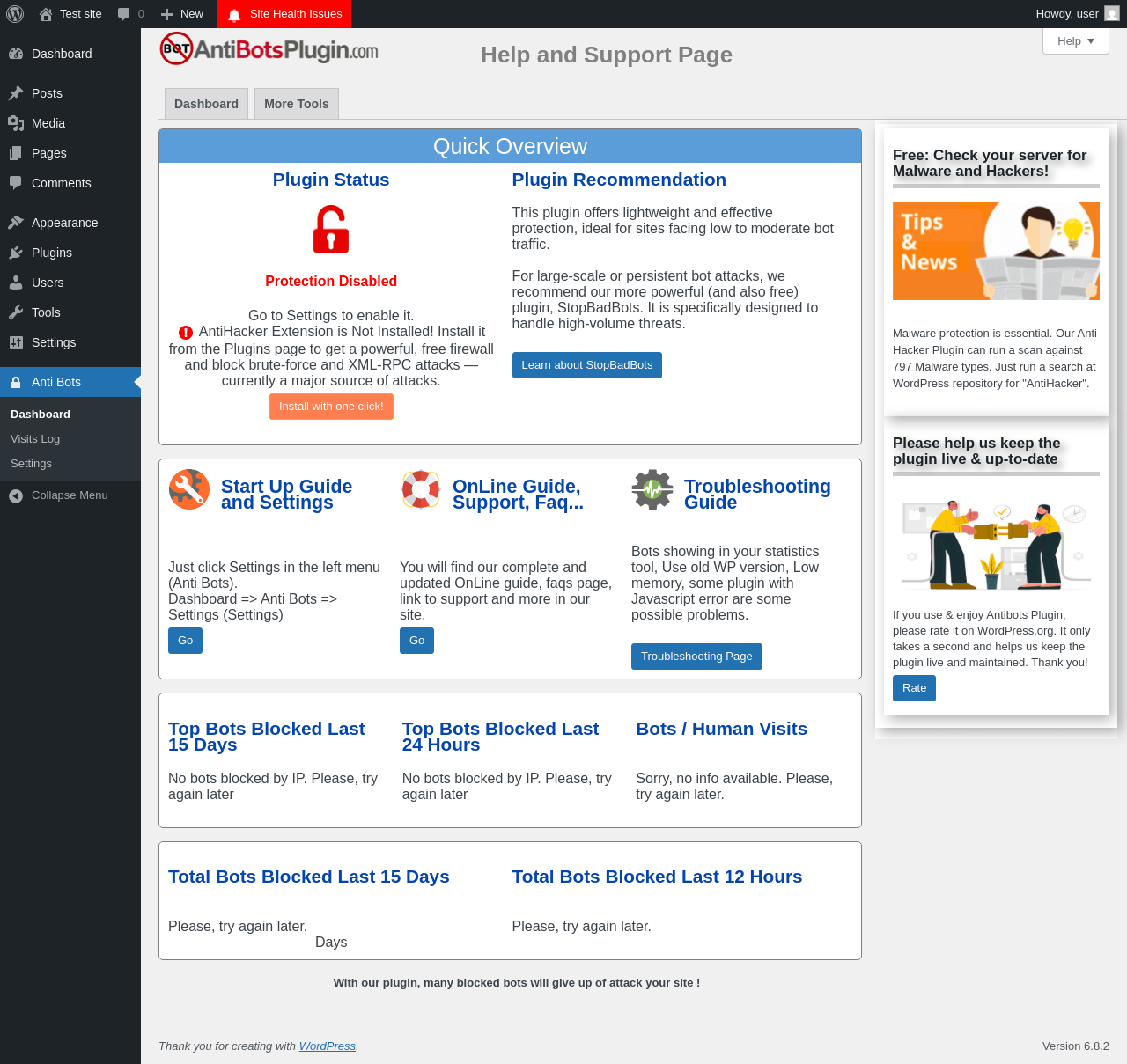
Task: Click the Posts pin icon
Action: click(x=16, y=93)
